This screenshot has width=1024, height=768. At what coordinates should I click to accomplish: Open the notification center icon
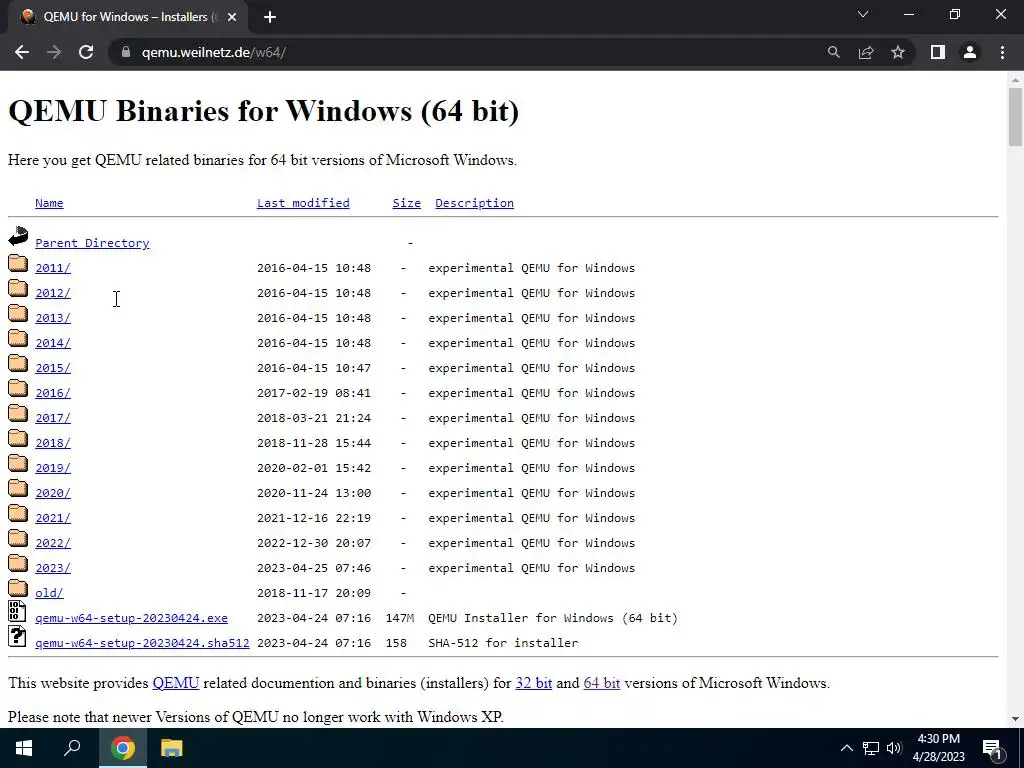993,748
